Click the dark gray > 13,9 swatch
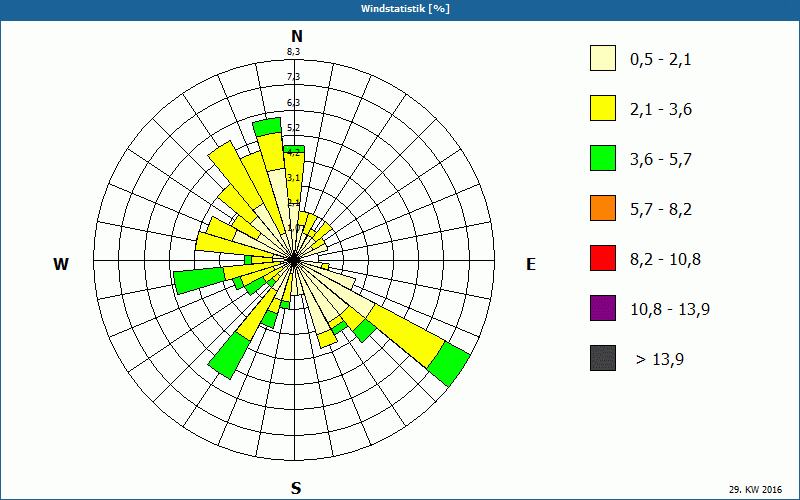The image size is (800, 500). [603, 358]
